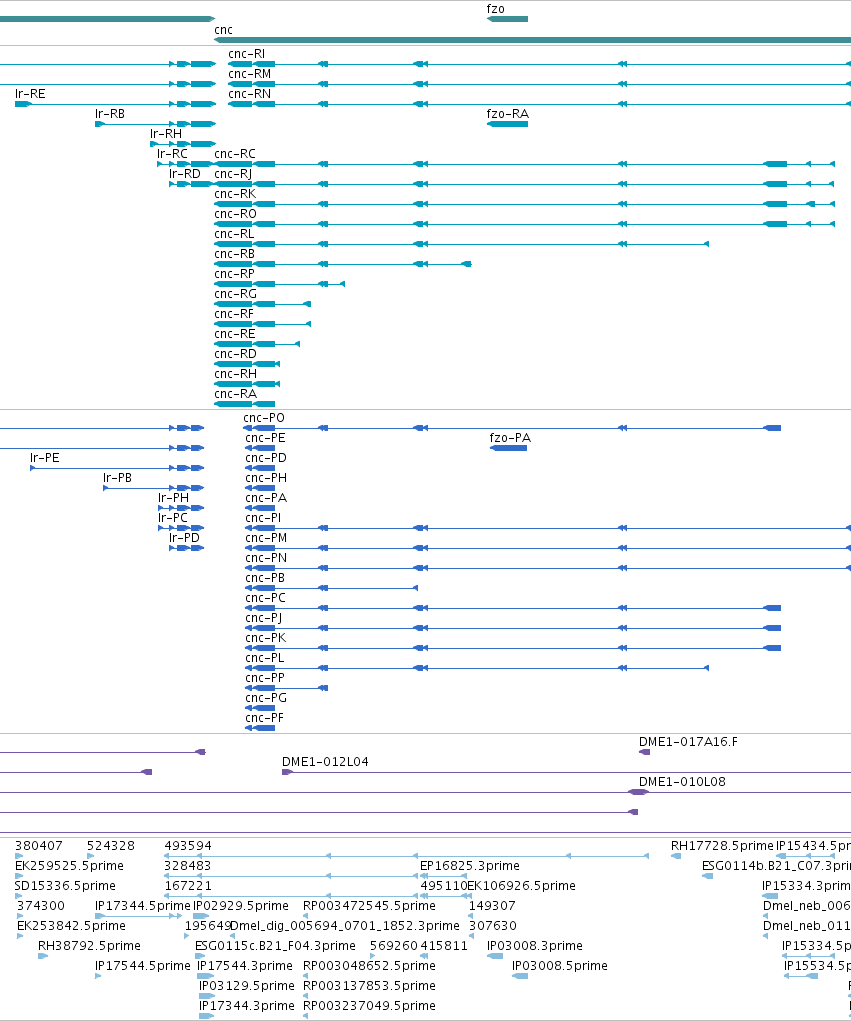Select the cnc-PC protein label

(266, 598)
